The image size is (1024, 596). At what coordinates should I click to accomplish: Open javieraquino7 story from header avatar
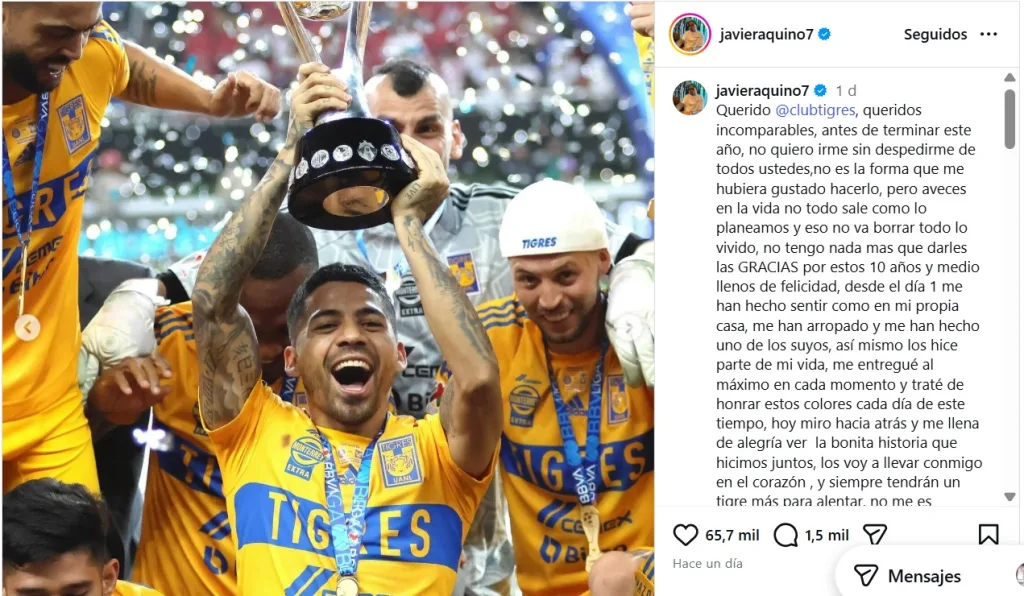690,34
